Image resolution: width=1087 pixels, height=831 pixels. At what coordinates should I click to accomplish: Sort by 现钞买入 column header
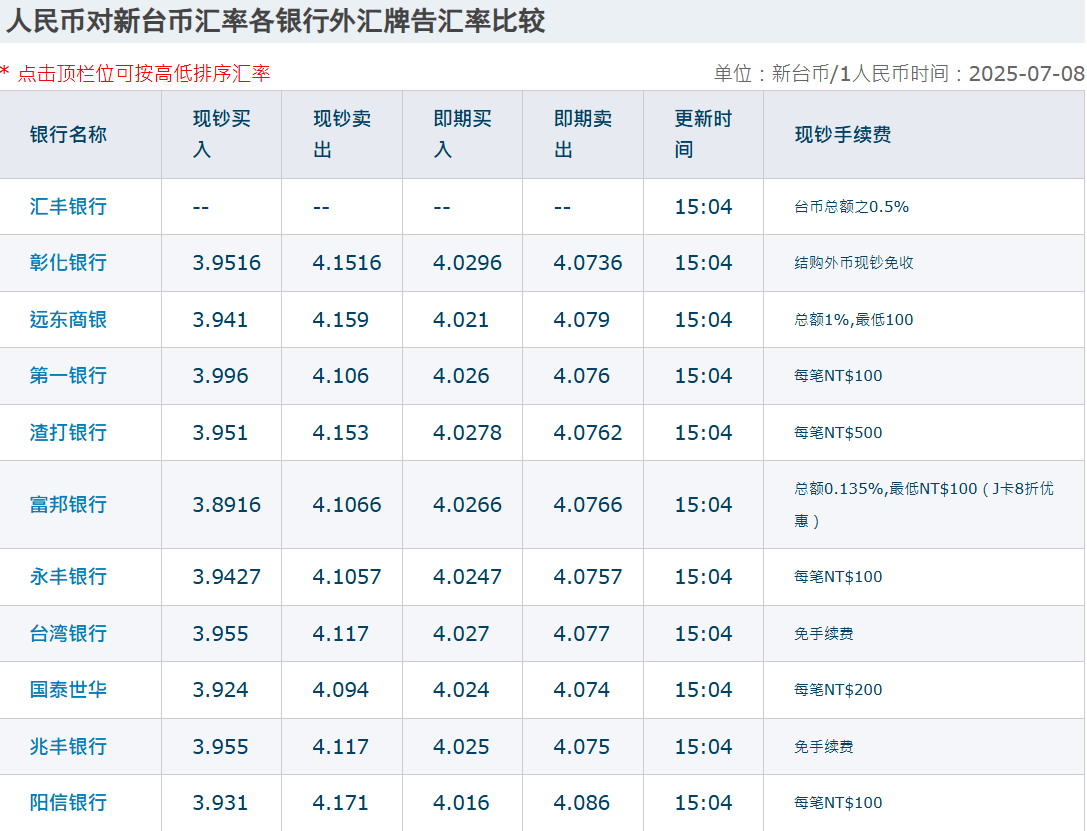pos(221,134)
